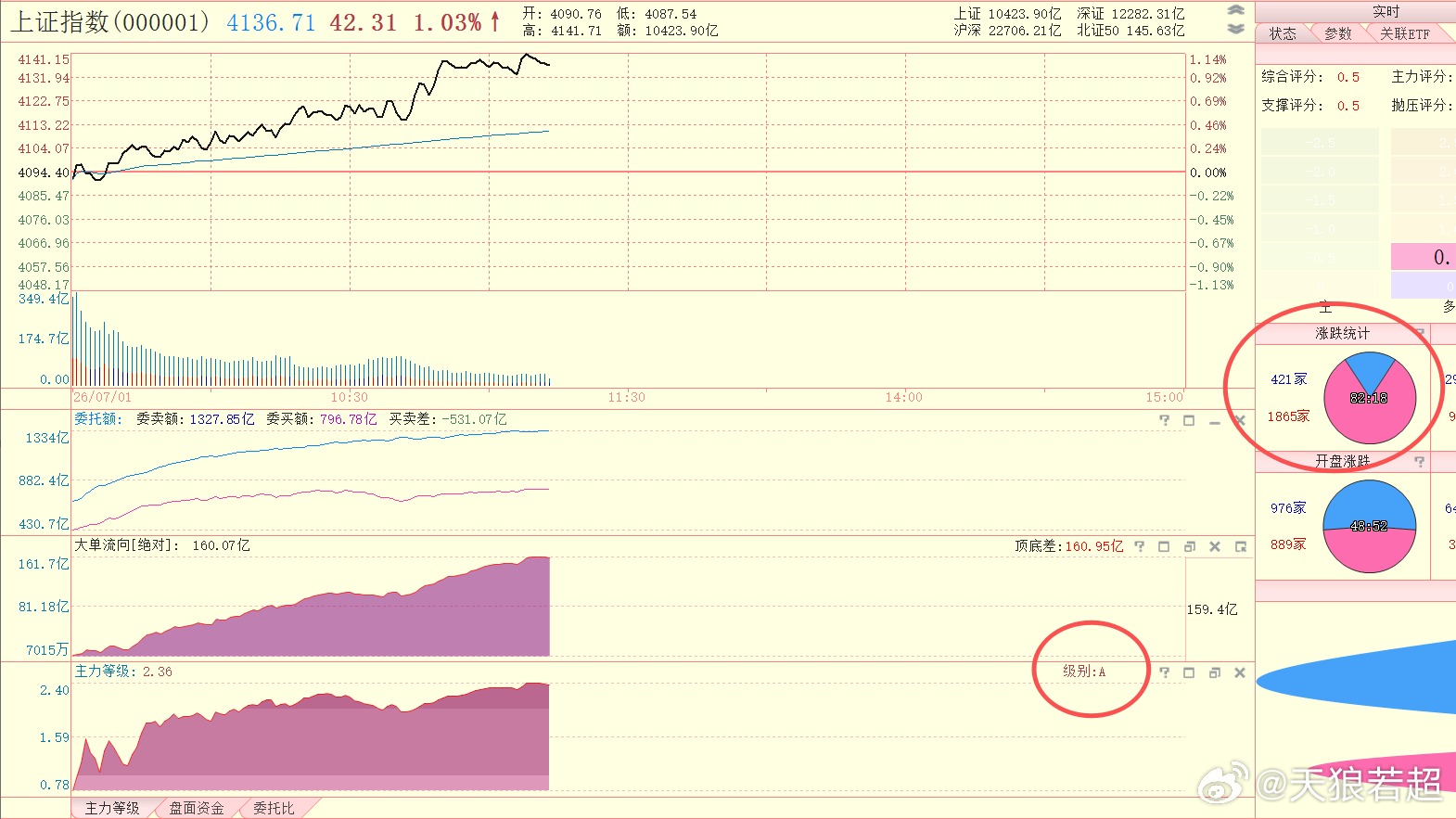Open help for 开盘涨跌 section
This screenshot has width=1456, height=819.
[x=1419, y=462]
